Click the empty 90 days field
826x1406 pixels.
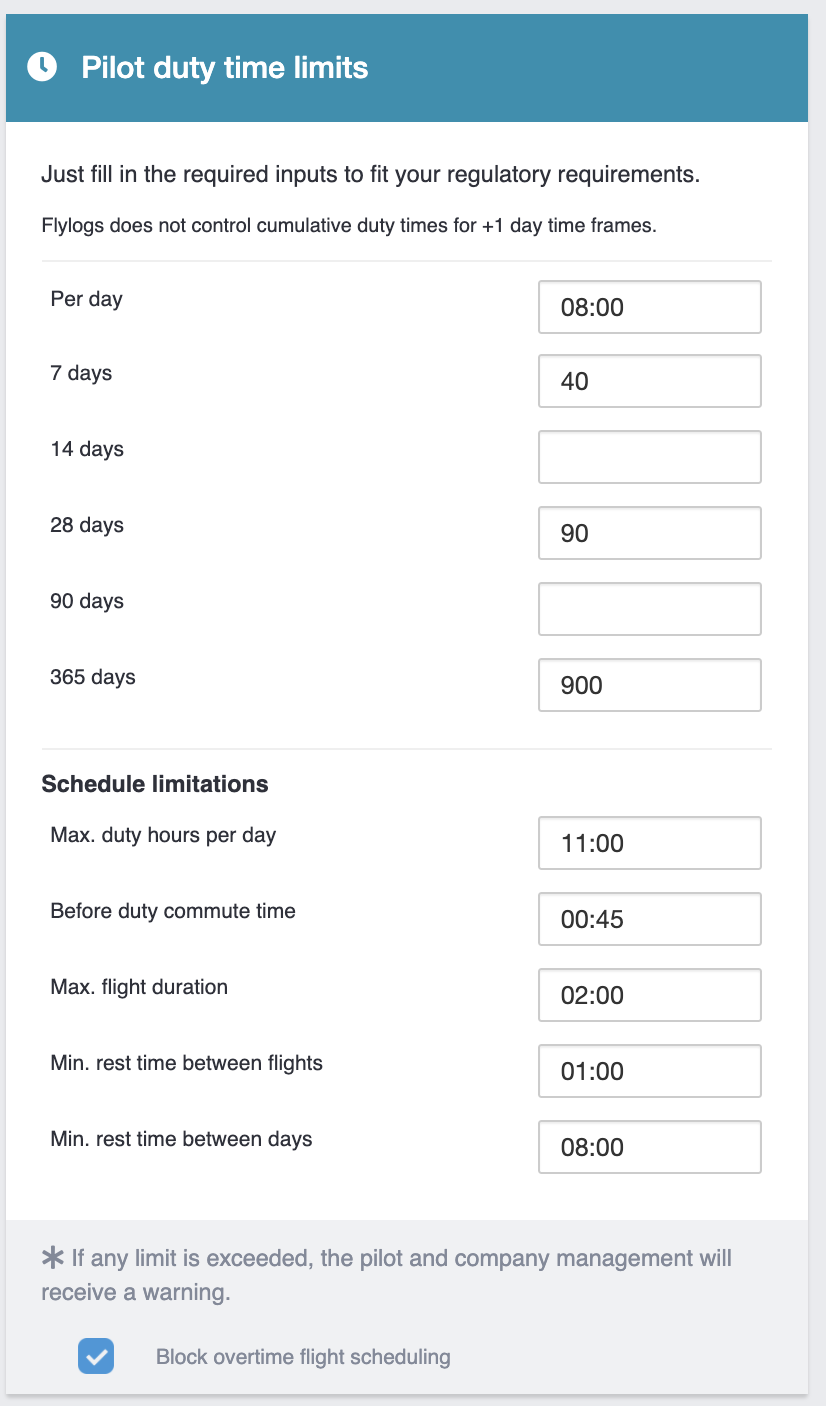point(649,609)
